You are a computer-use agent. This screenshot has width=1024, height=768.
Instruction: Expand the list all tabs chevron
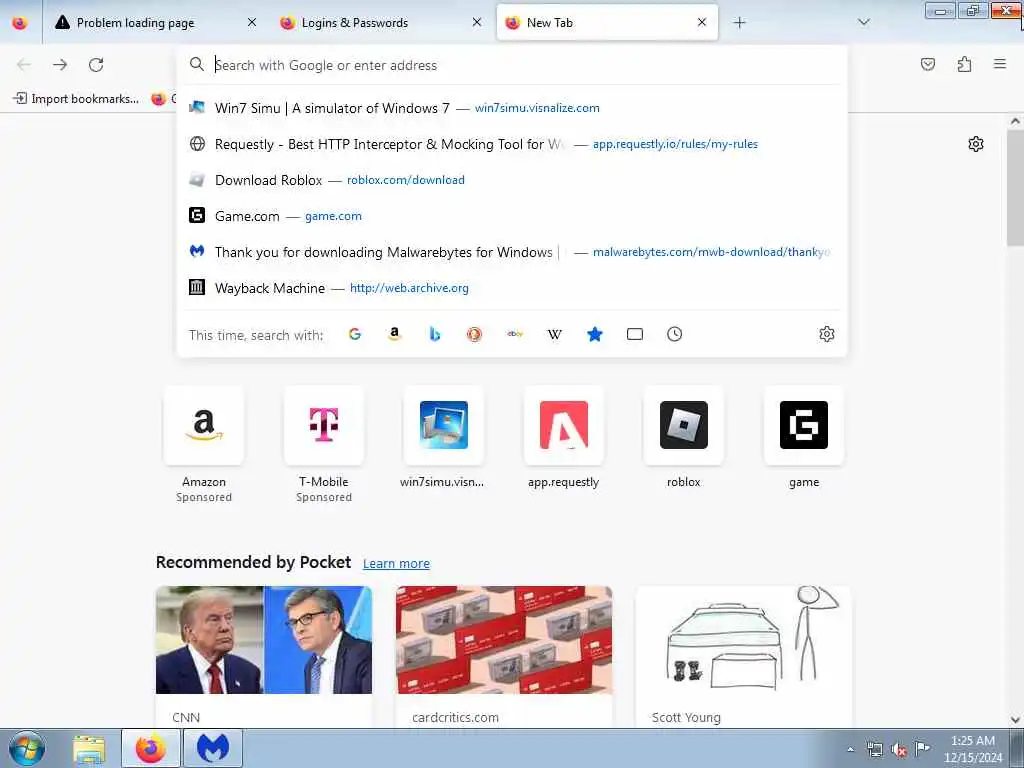coord(864,23)
